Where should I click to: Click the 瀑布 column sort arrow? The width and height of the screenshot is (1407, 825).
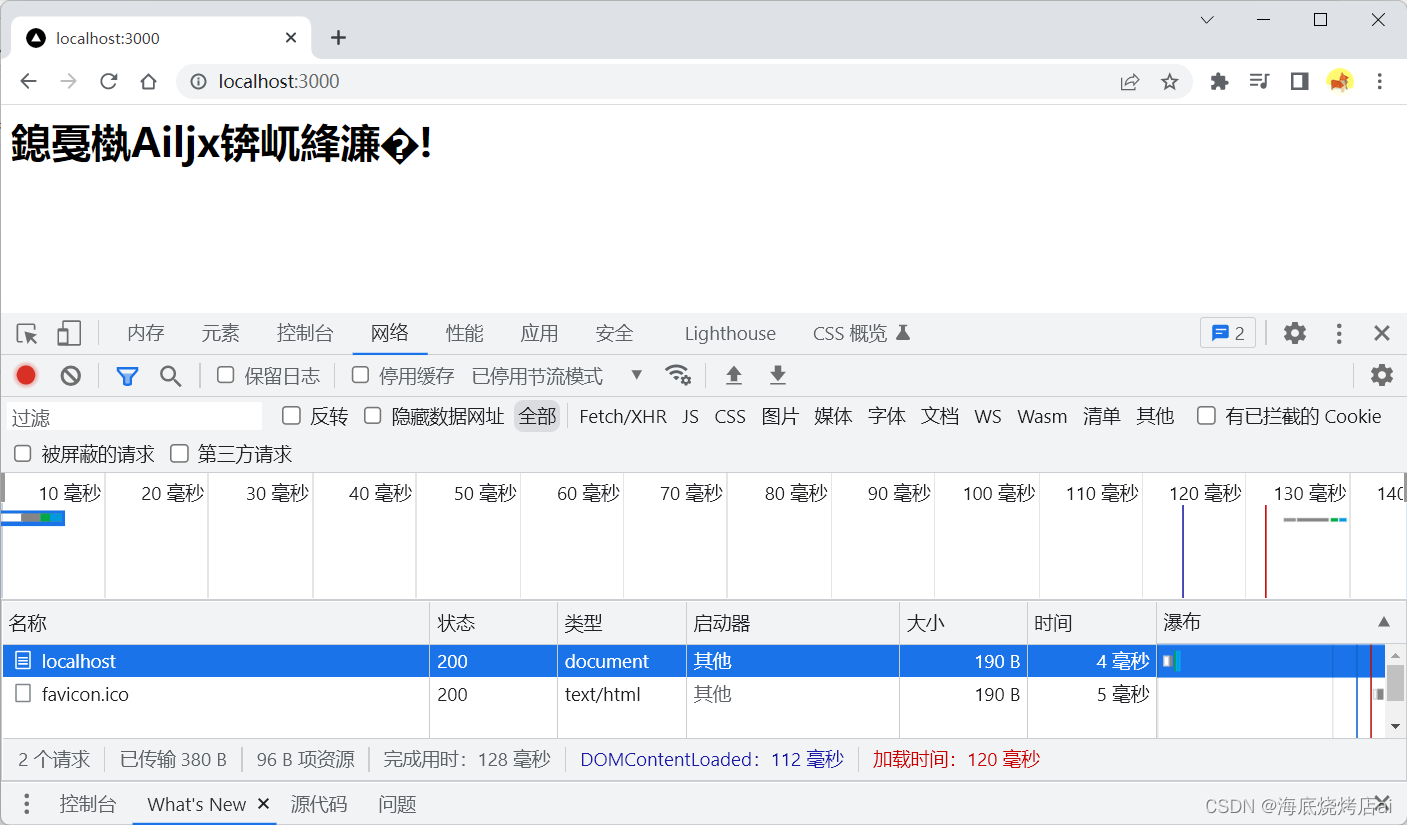pos(1383,622)
